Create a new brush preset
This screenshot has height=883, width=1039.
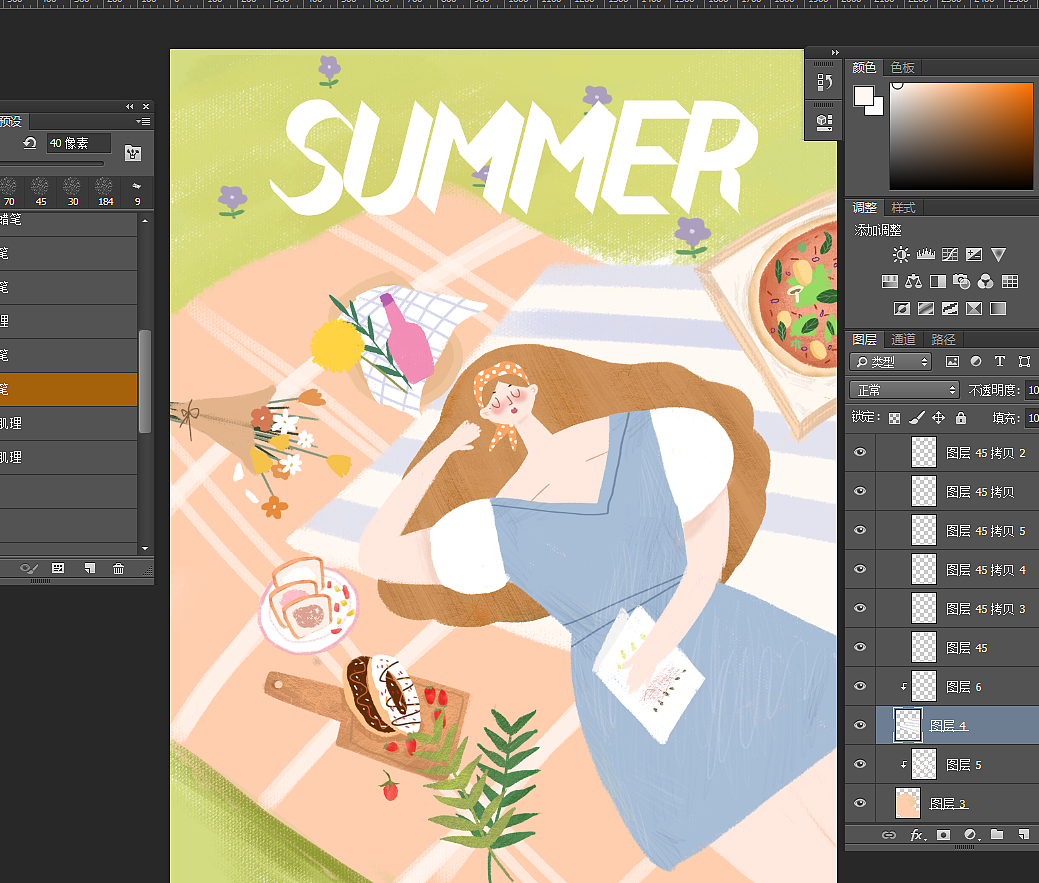click(x=89, y=568)
